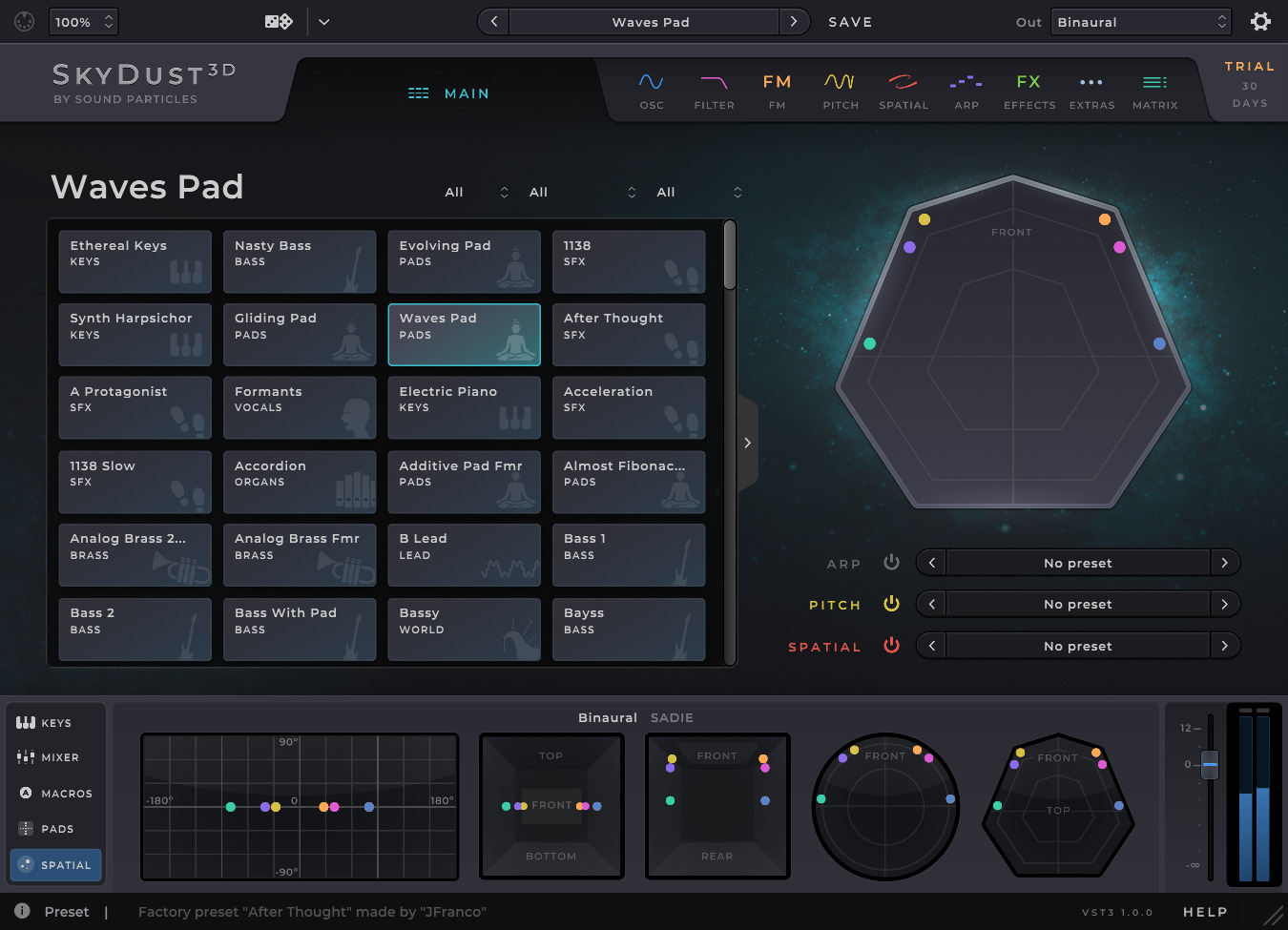
Task: Open the PITCH section
Action: [841, 92]
